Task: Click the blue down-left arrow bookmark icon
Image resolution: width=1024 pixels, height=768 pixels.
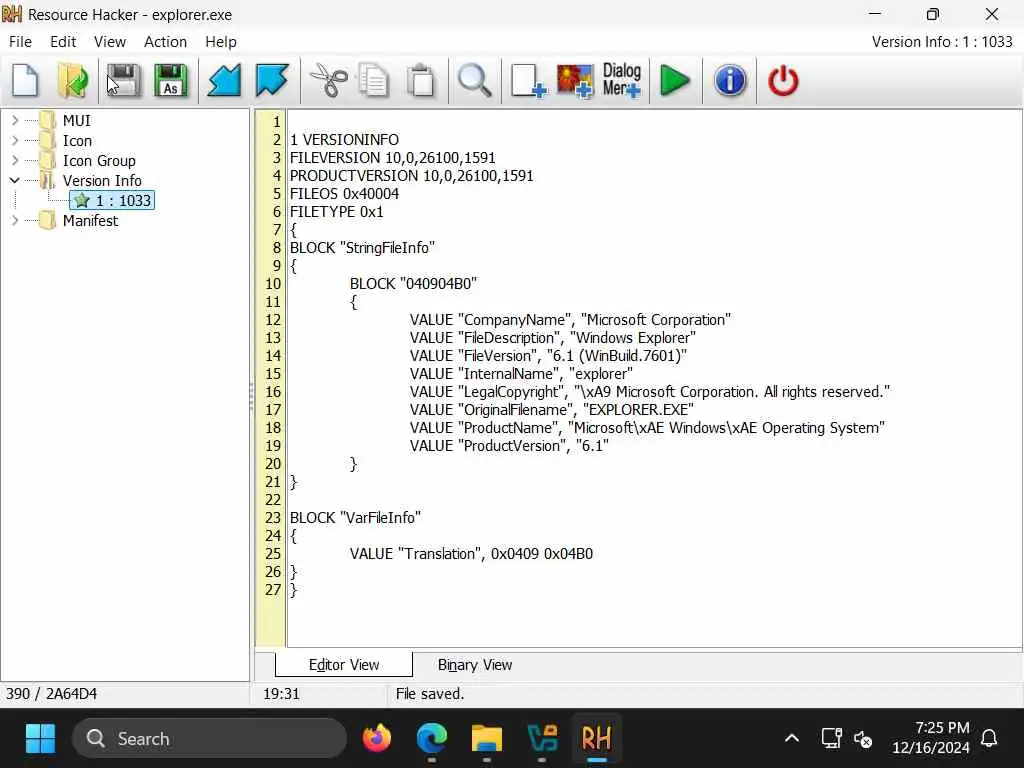Action: pos(224,81)
